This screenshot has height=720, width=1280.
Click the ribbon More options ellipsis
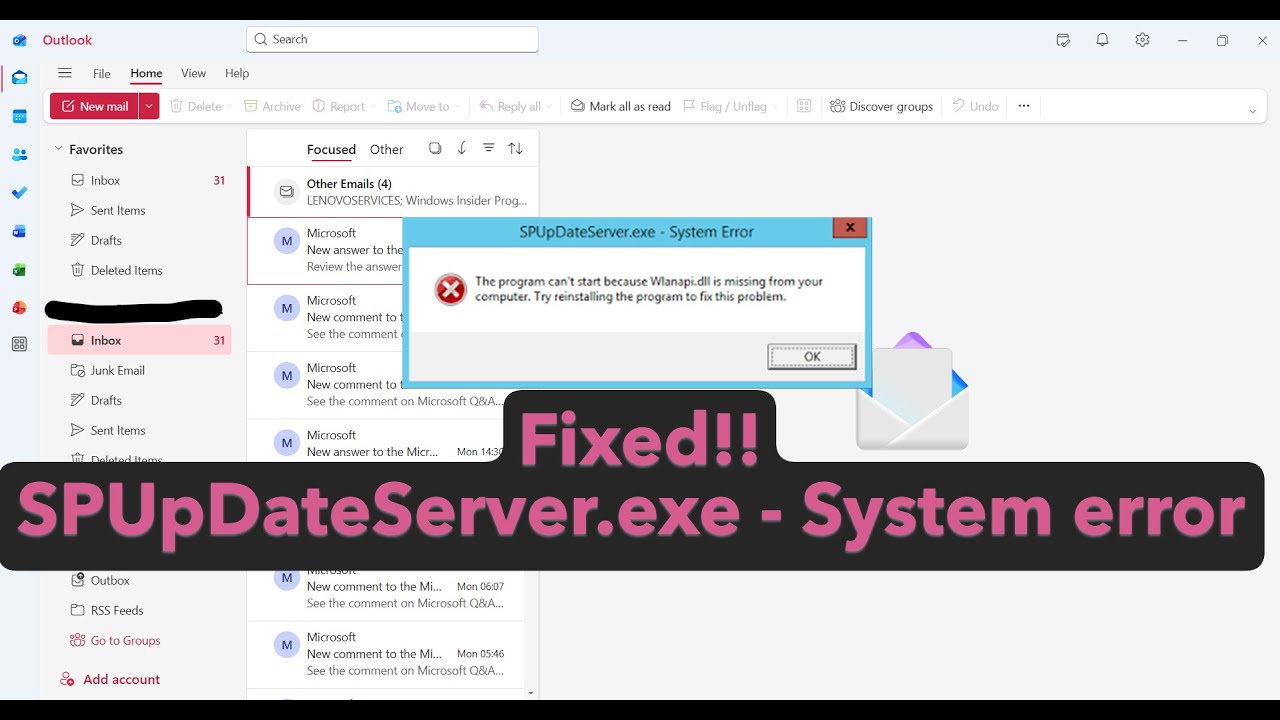pos(1023,106)
